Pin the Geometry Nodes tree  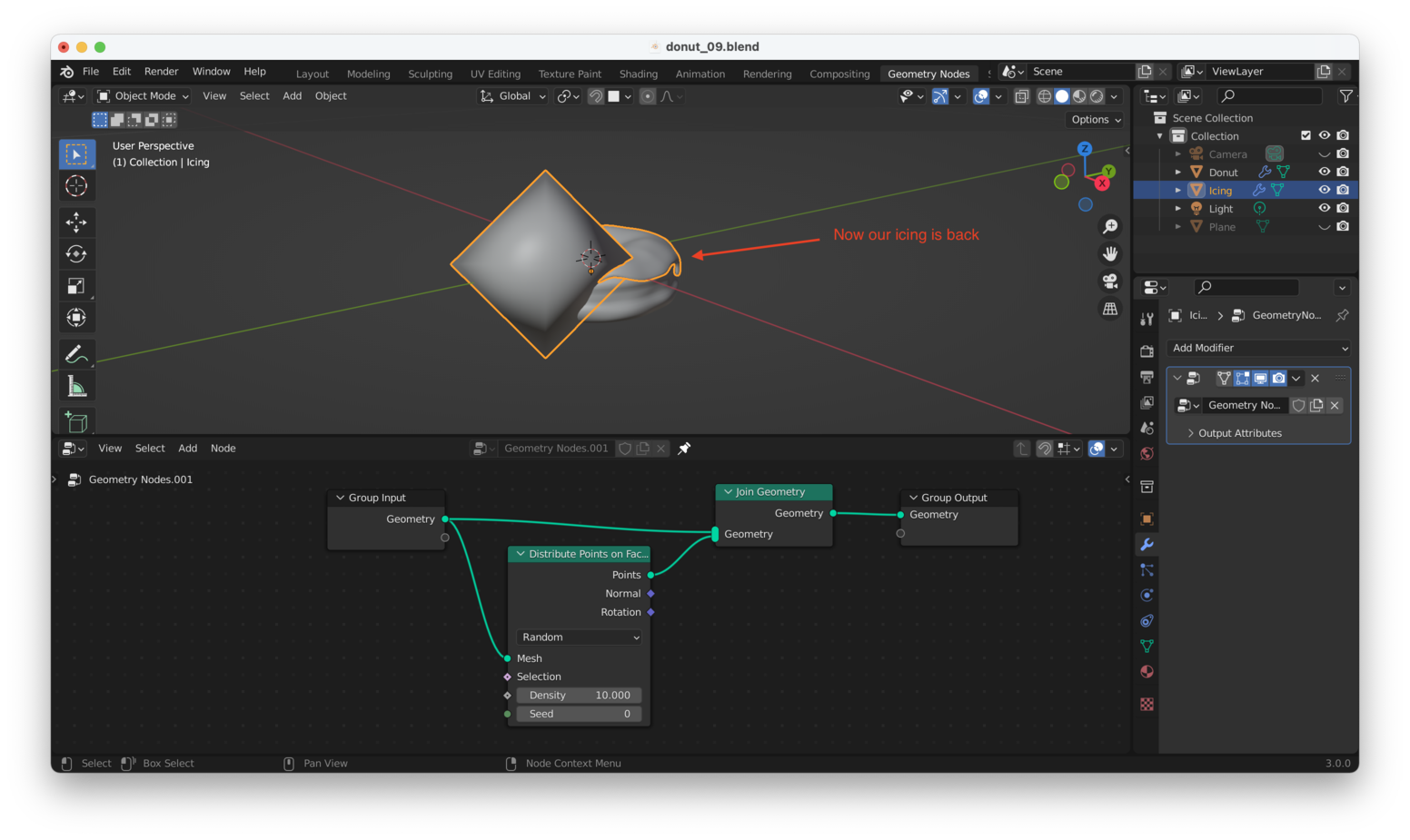[x=684, y=449]
